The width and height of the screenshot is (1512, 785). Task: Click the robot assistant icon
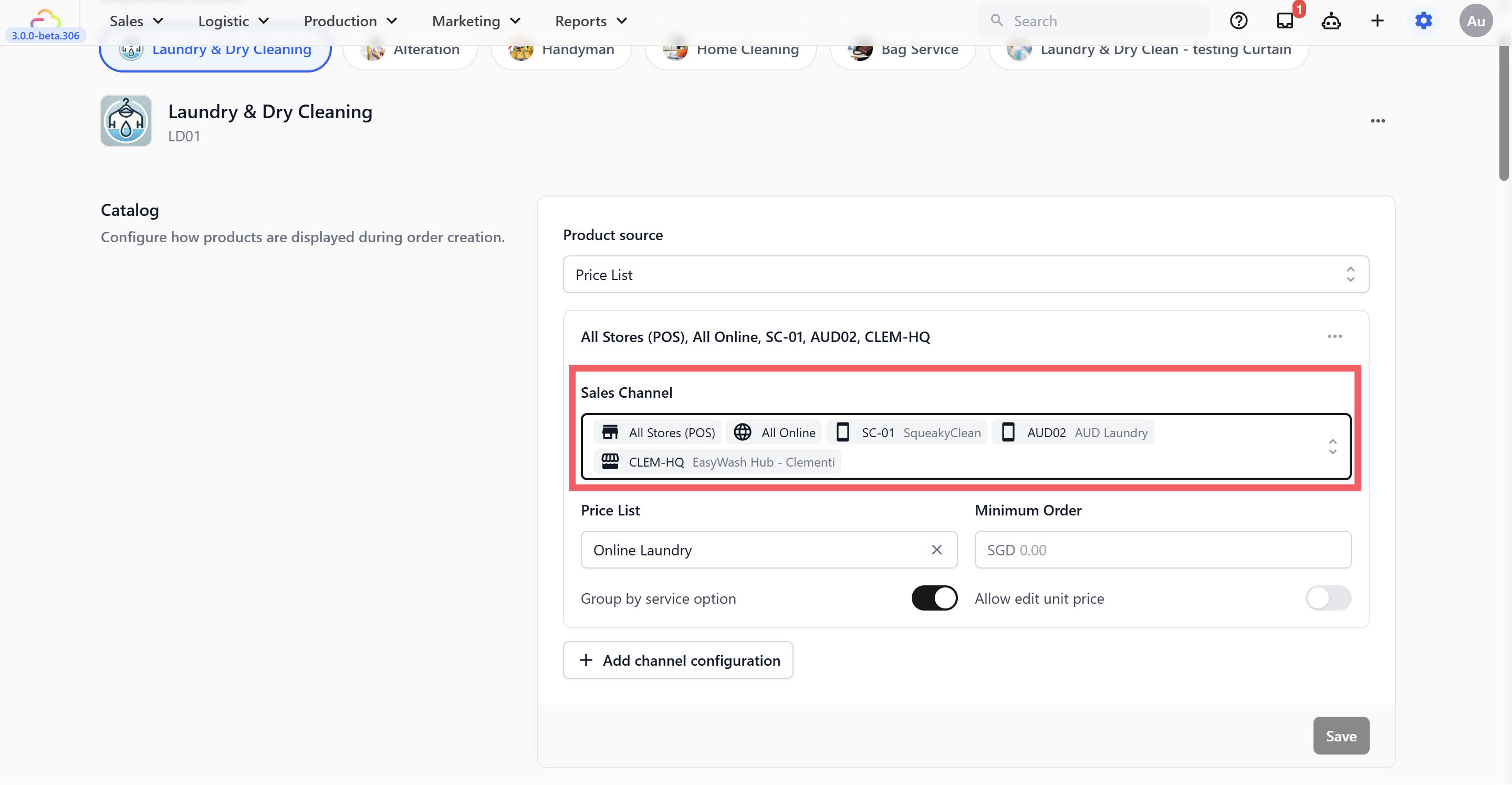pos(1331,21)
